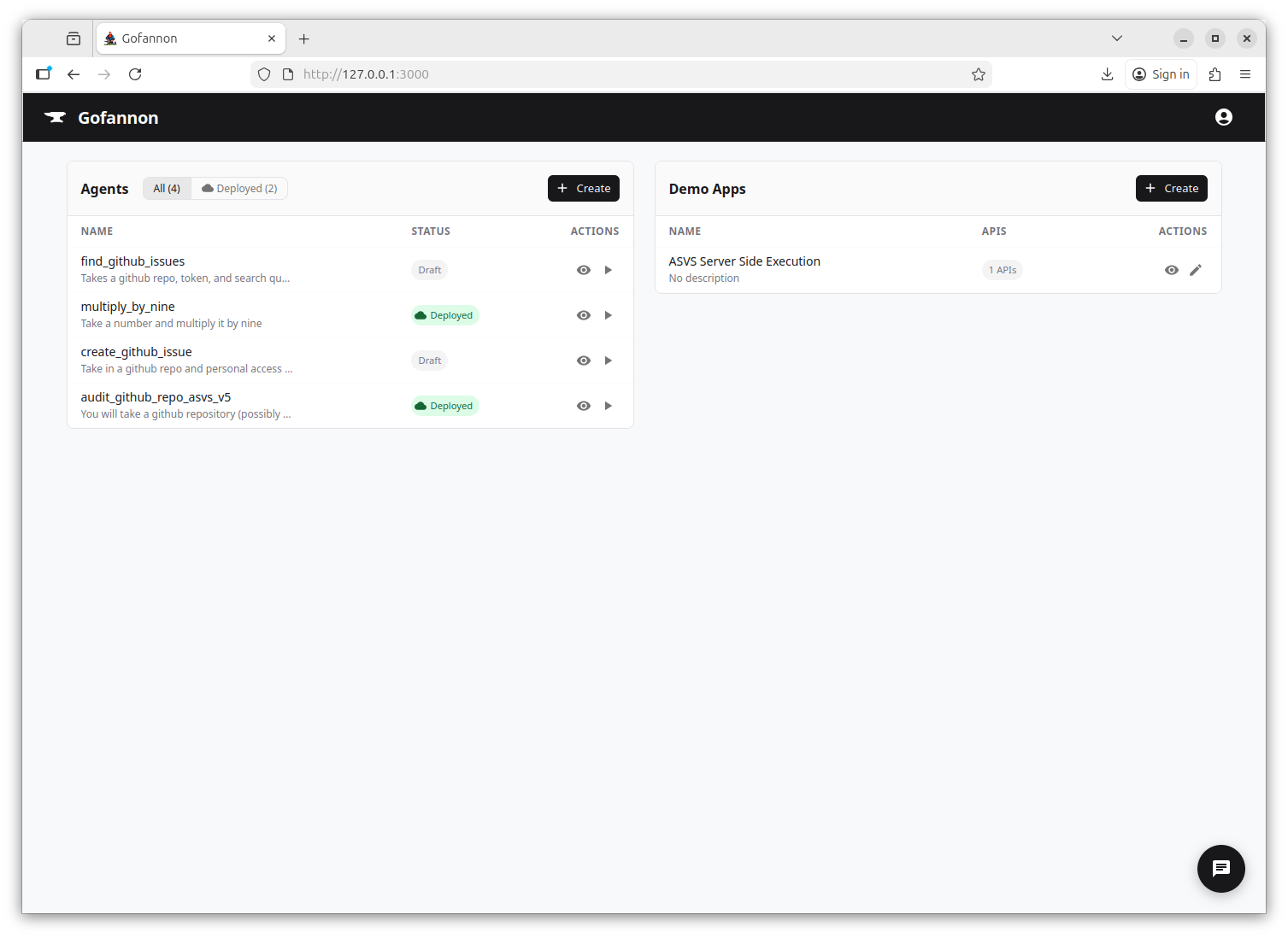Open the chat bubble in bottom corner

(x=1220, y=869)
